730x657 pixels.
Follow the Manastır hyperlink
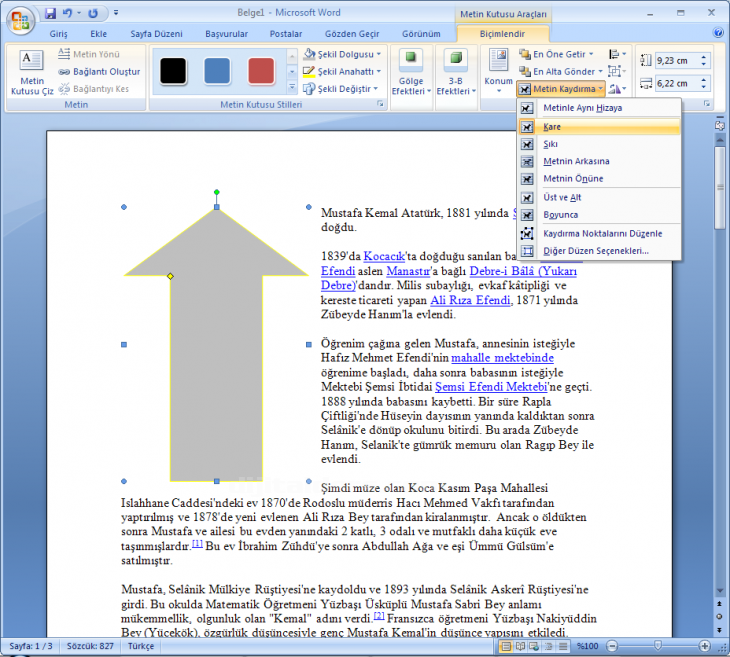coord(408,271)
